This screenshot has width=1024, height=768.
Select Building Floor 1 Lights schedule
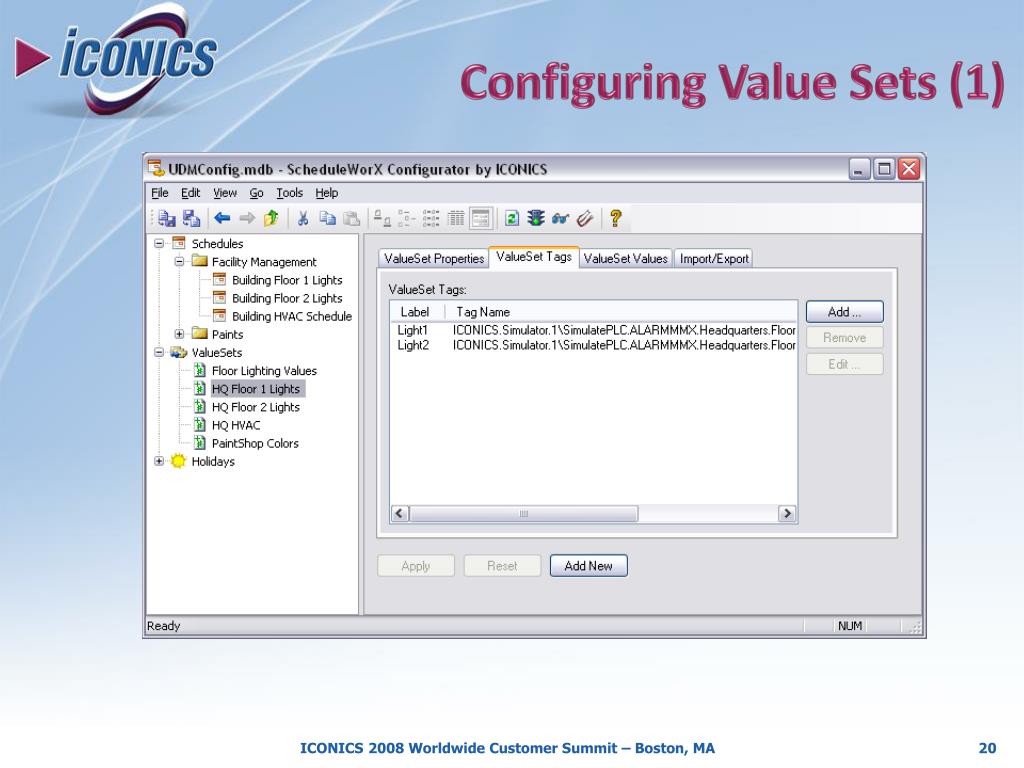tap(287, 280)
